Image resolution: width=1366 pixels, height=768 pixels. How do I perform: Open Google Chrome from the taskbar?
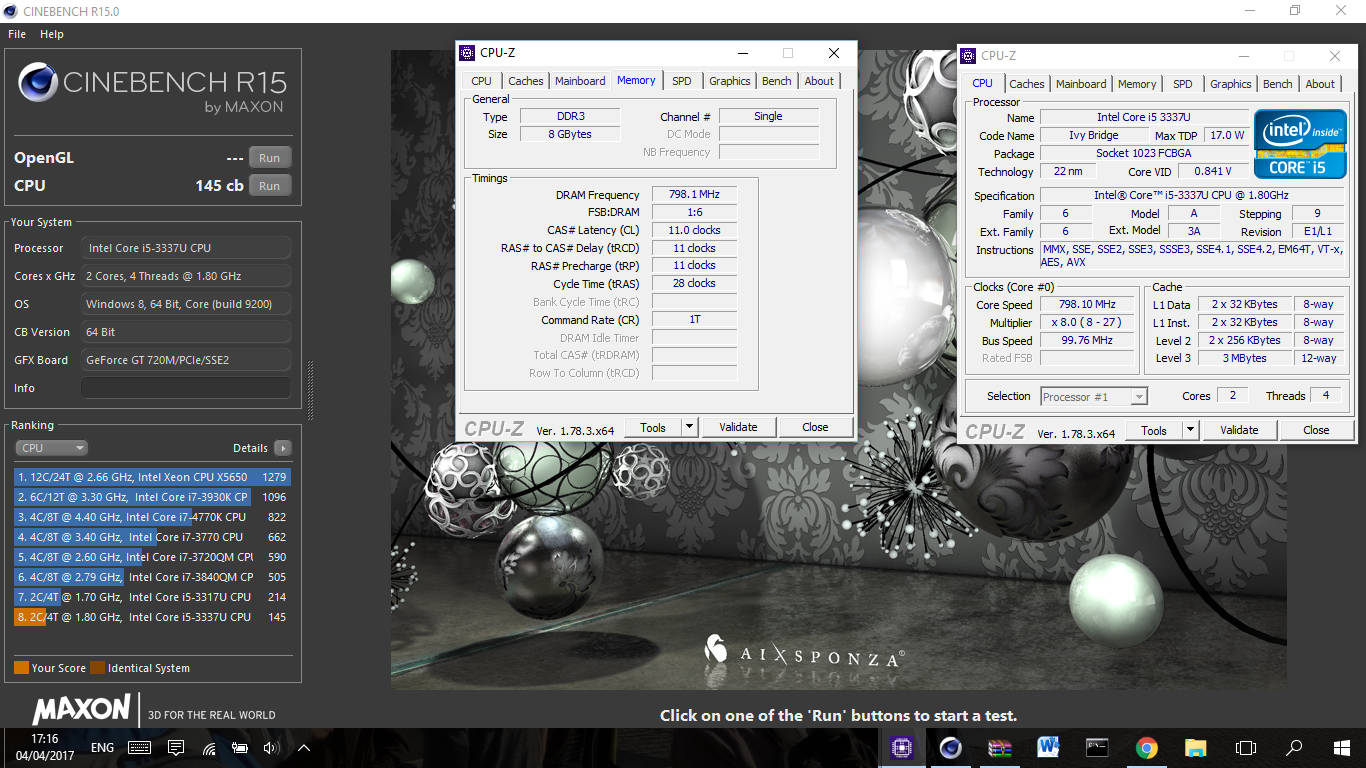tap(1146, 747)
